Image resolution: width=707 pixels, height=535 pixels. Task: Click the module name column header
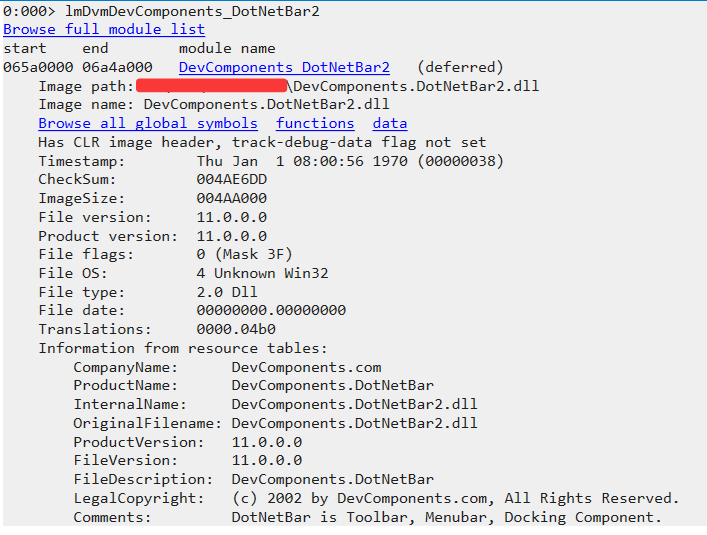227,49
